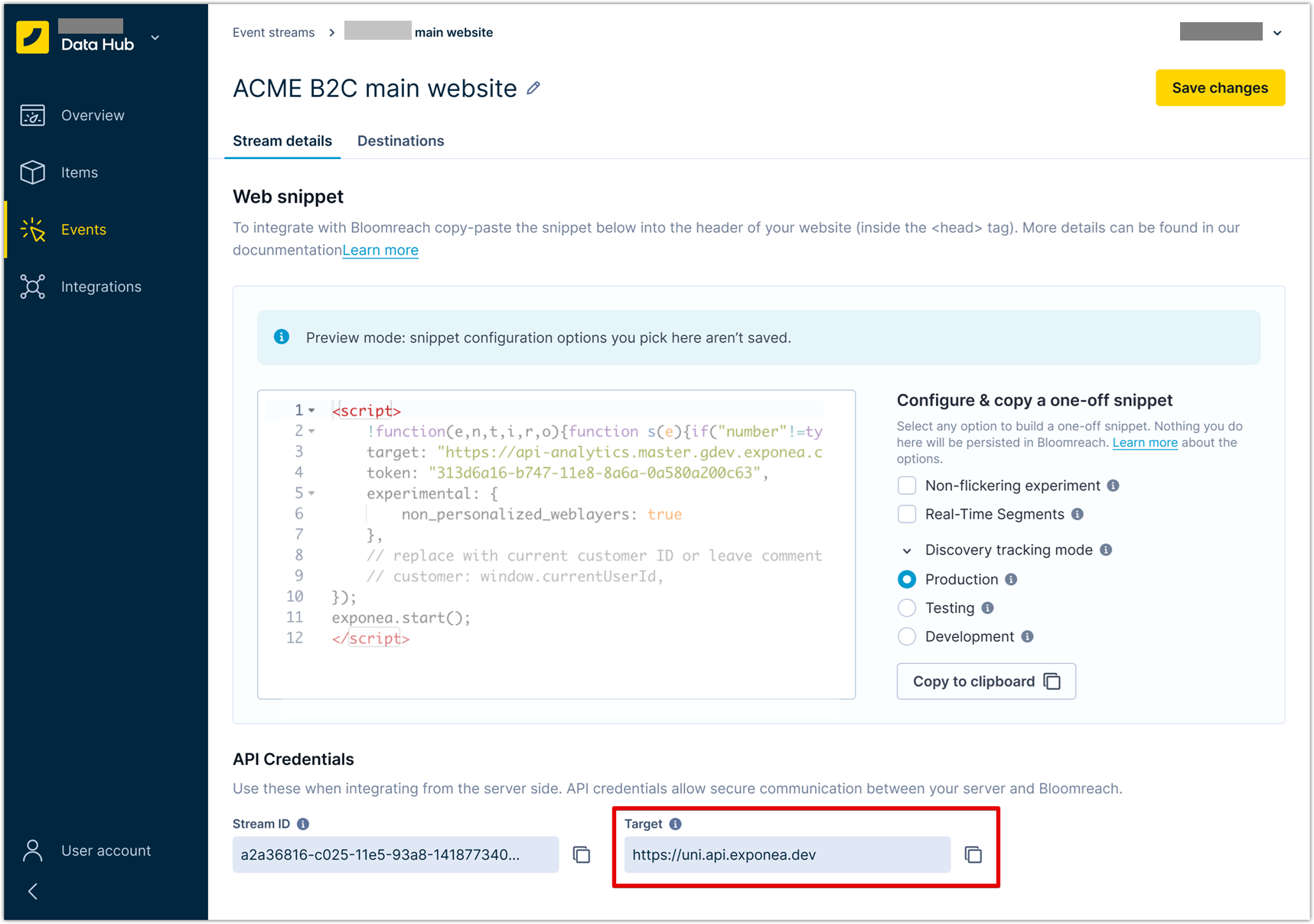Show info for Non-flickering experiment
This screenshot has width=1314, height=924.
coord(1113,486)
